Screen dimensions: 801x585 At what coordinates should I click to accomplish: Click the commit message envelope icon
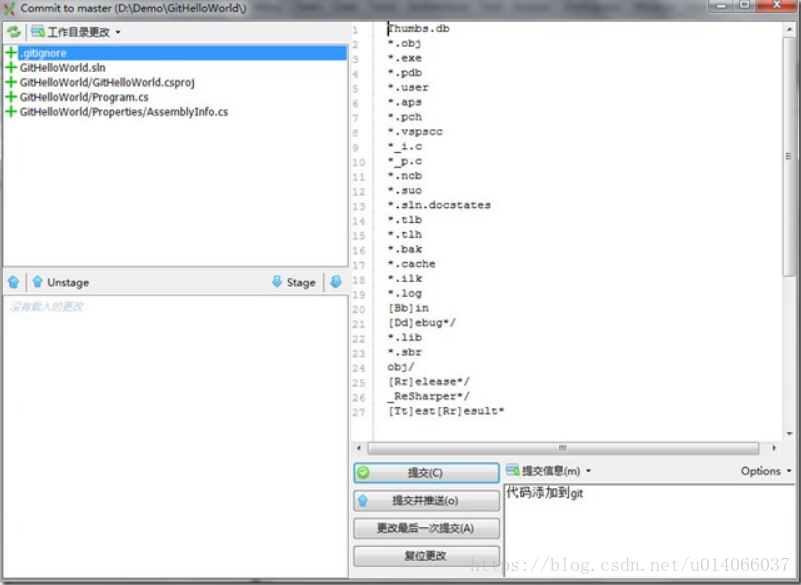tap(514, 471)
